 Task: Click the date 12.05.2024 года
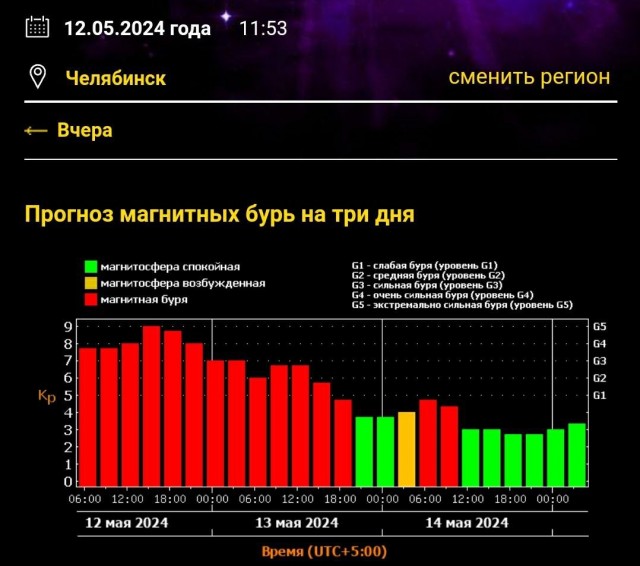138,28
